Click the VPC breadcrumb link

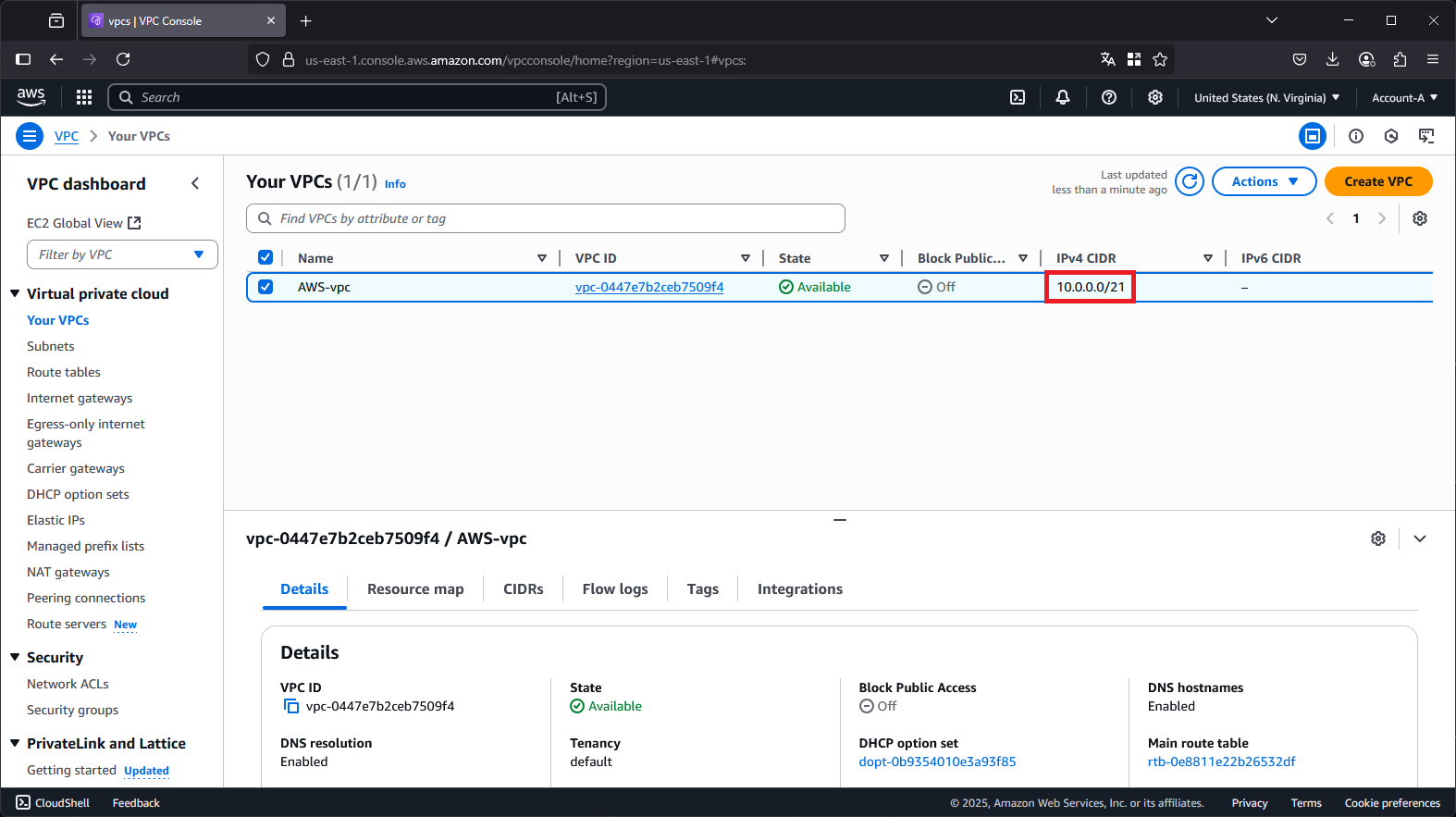pyautogui.click(x=67, y=136)
